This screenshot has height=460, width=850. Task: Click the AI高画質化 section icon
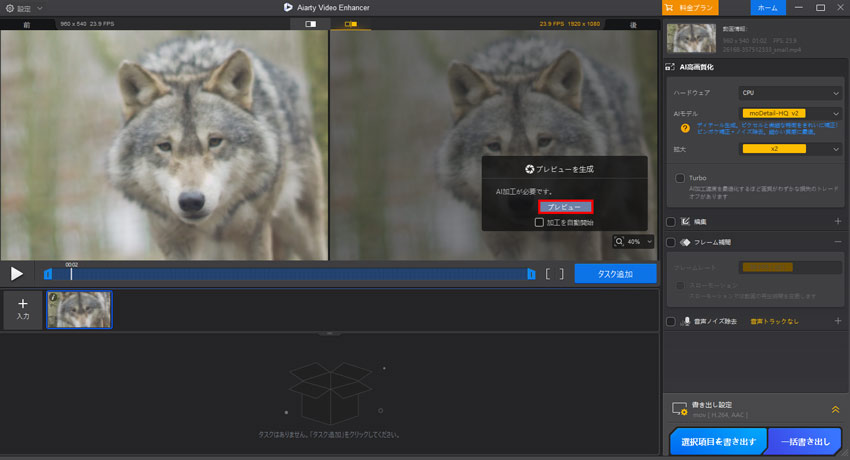pos(670,67)
